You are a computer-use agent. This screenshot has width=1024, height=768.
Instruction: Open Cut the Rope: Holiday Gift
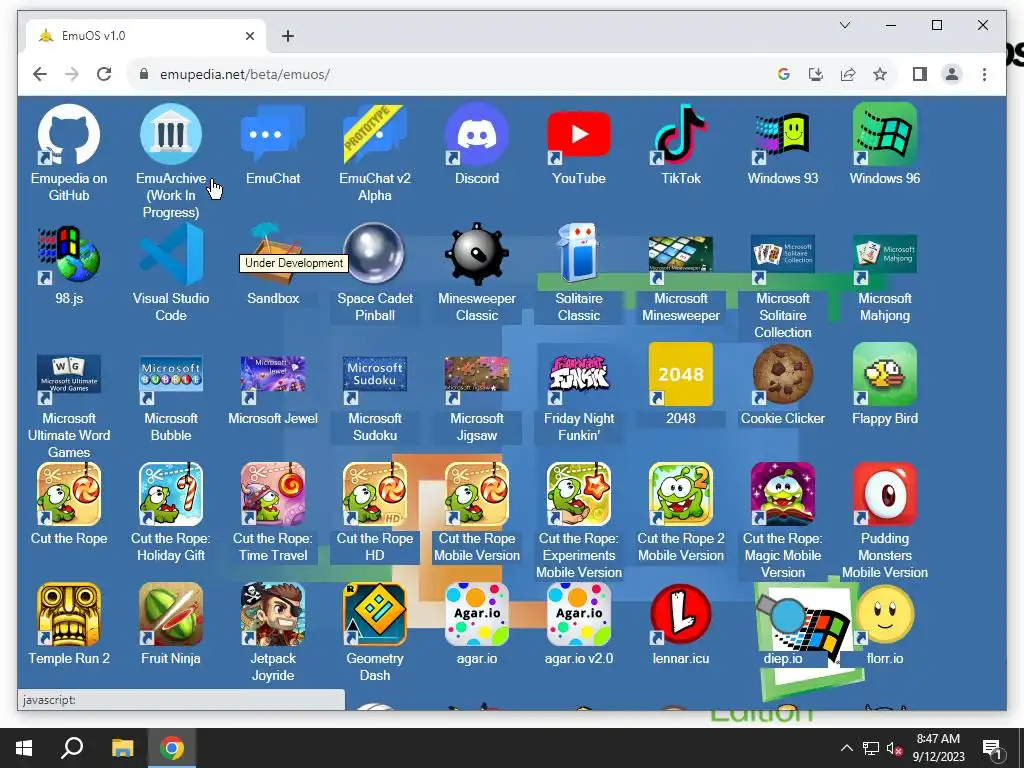[x=170, y=494]
